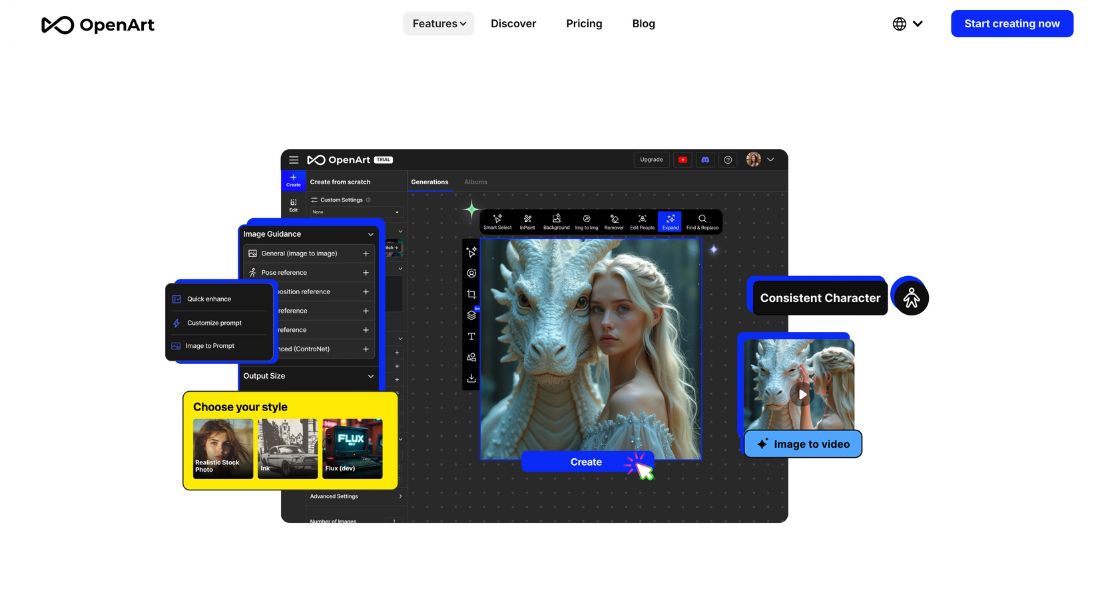Screen dimensions: 1100x600
Task: Open the globe language selector
Action: 908,24
